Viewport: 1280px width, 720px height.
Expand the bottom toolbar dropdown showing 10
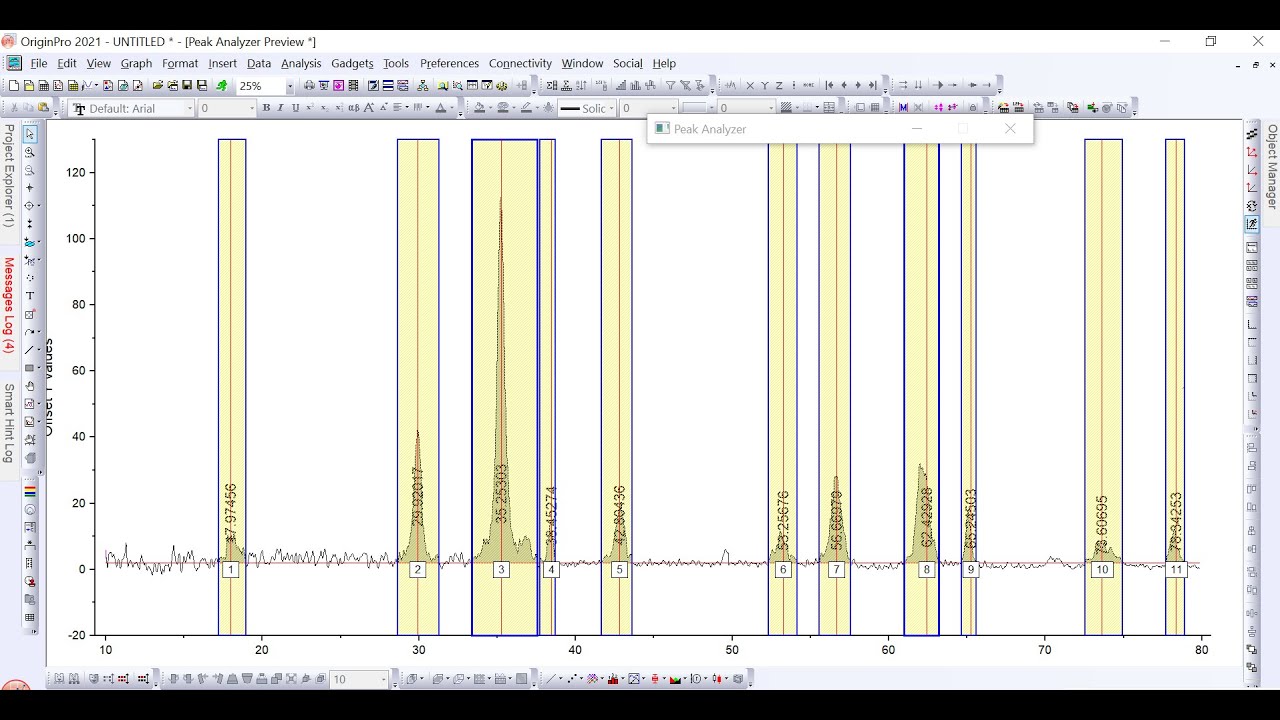pyautogui.click(x=383, y=680)
